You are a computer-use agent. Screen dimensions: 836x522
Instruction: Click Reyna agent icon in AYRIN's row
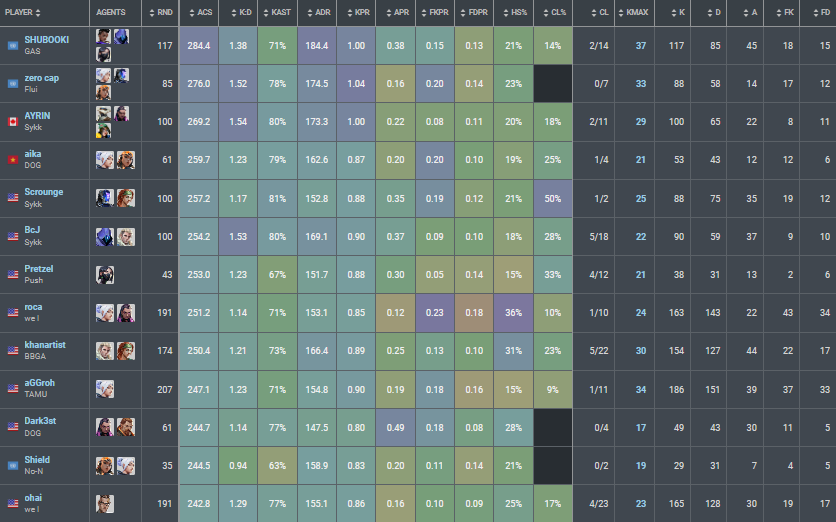point(121,114)
